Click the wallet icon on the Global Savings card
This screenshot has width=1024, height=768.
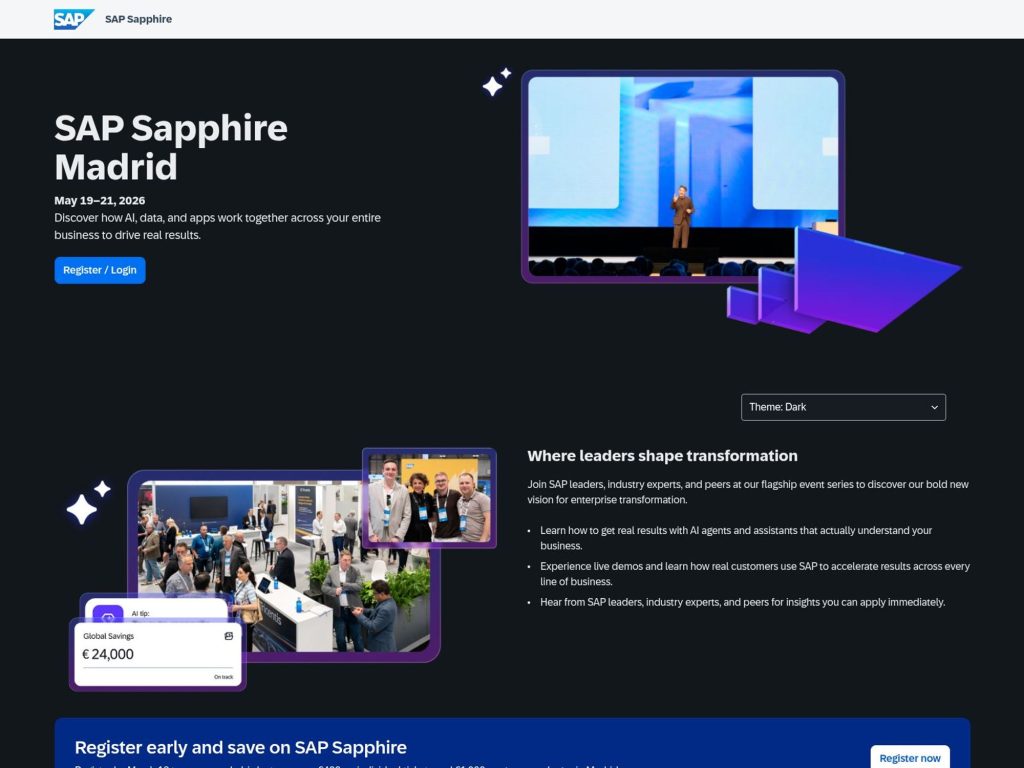click(x=228, y=636)
